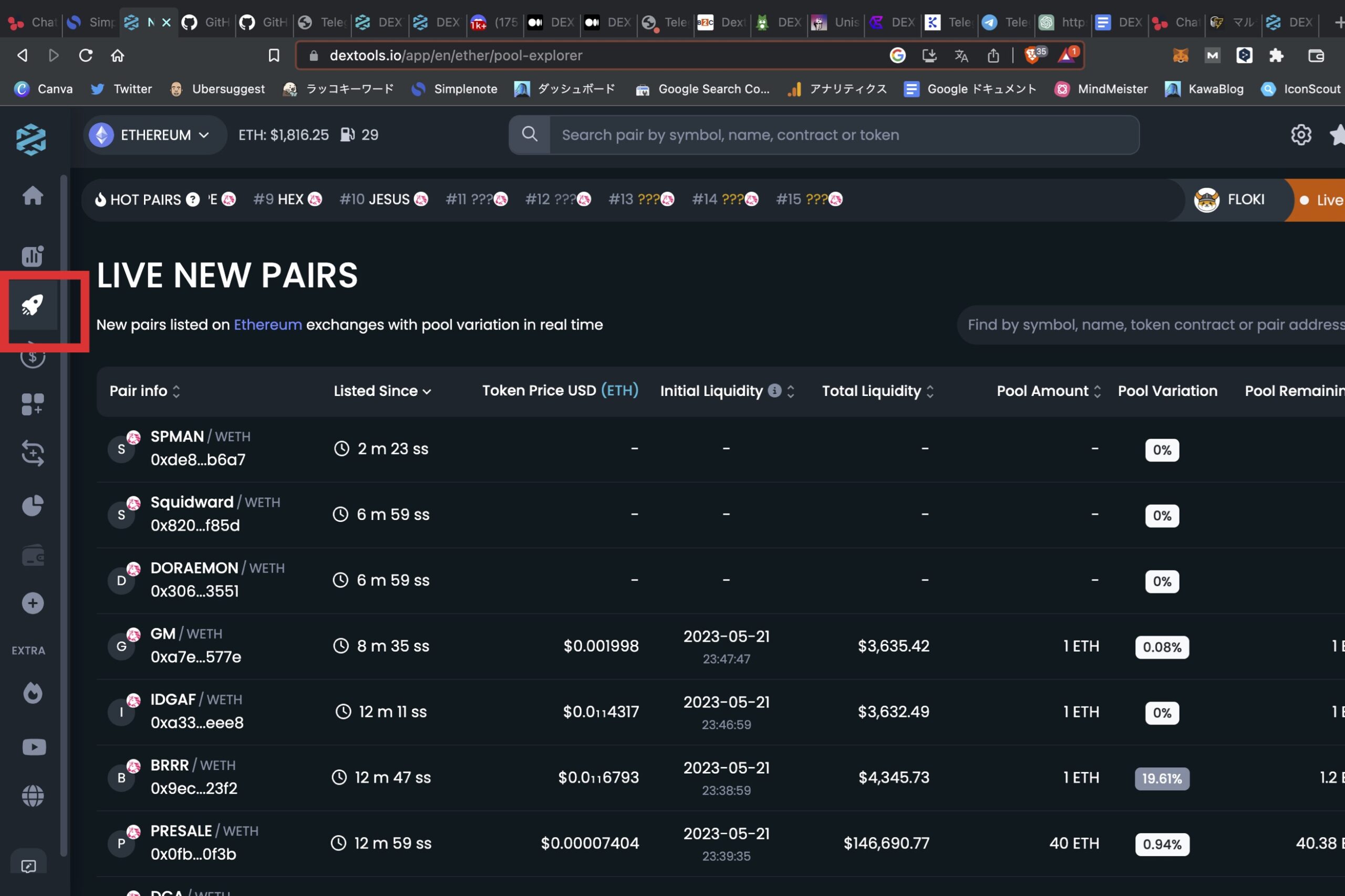Open the Home icon in left sidebar
Viewport: 1345px width, 896px height.
[33, 195]
